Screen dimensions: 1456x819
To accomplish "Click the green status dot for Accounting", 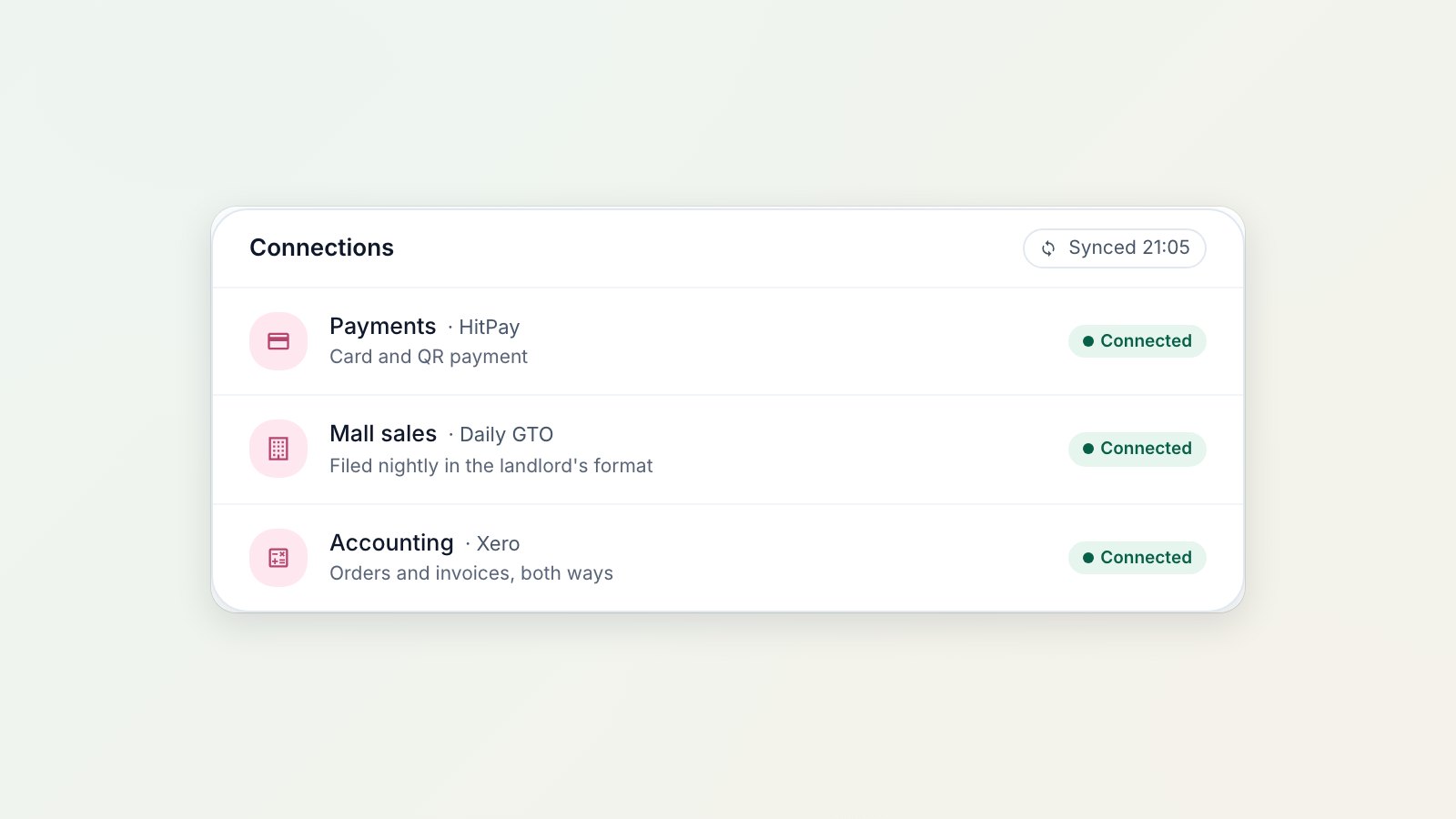I will [1088, 558].
